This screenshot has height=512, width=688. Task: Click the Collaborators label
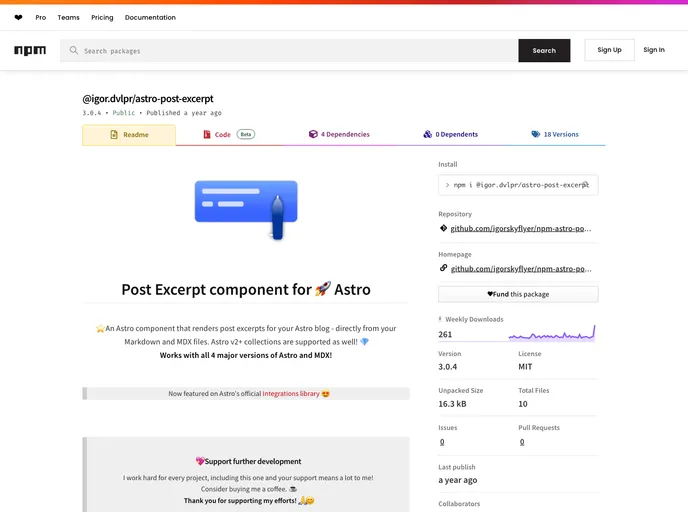pyautogui.click(x=459, y=504)
